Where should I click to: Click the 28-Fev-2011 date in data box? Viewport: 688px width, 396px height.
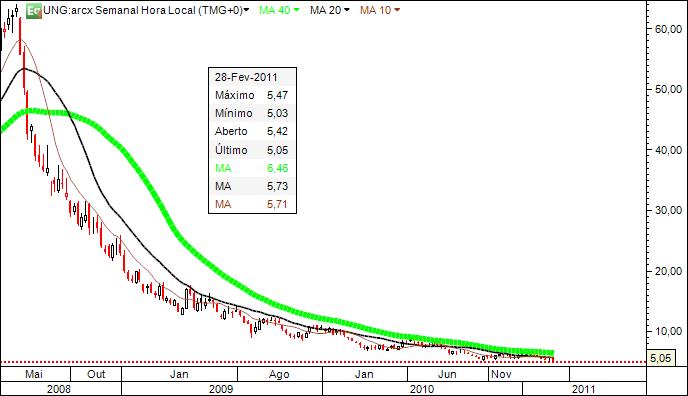tap(246, 77)
